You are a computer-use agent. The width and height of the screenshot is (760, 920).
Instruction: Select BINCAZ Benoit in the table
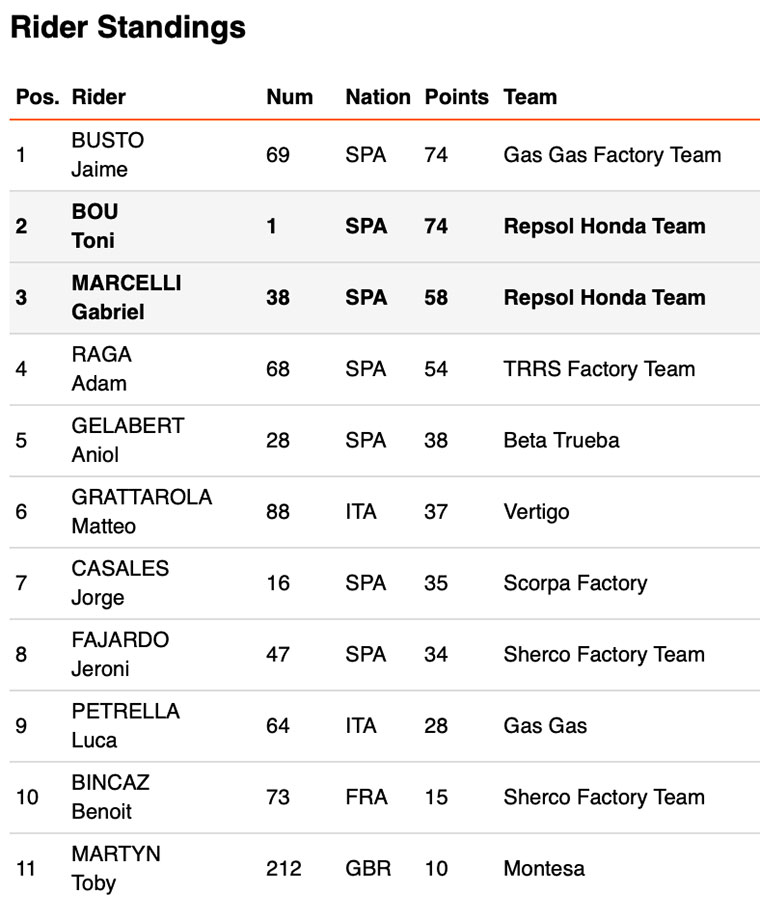(x=110, y=796)
